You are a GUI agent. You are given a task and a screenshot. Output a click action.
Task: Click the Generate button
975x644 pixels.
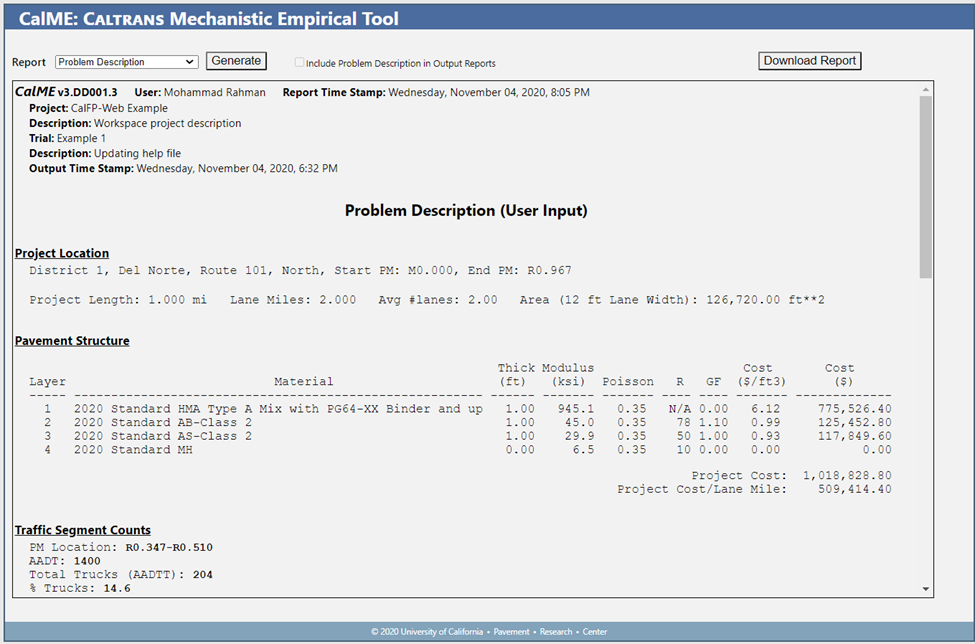[x=236, y=61]
